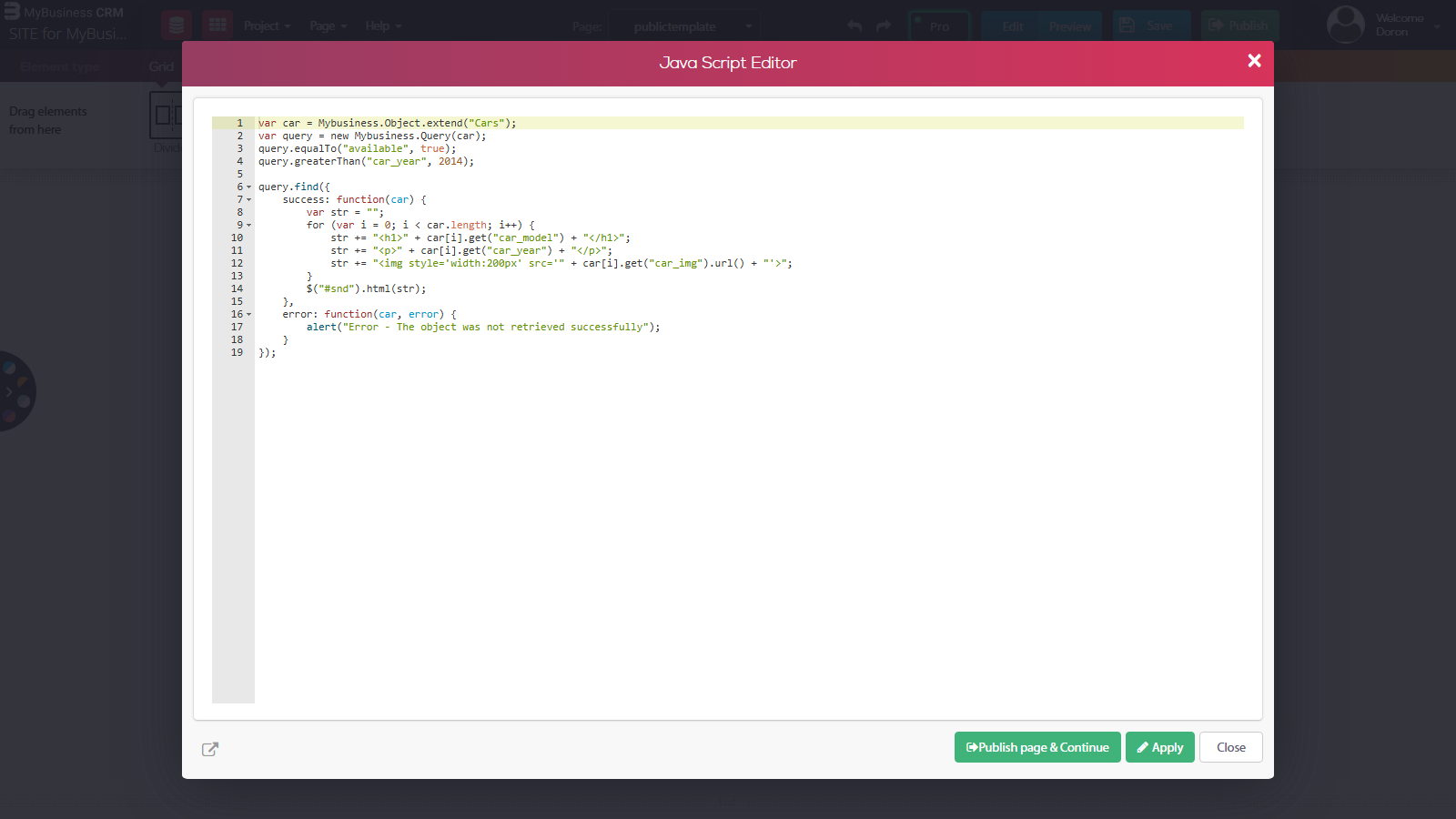Click MyBusiness CRM logo
The image size is (1456, 819).
(64, 13)
